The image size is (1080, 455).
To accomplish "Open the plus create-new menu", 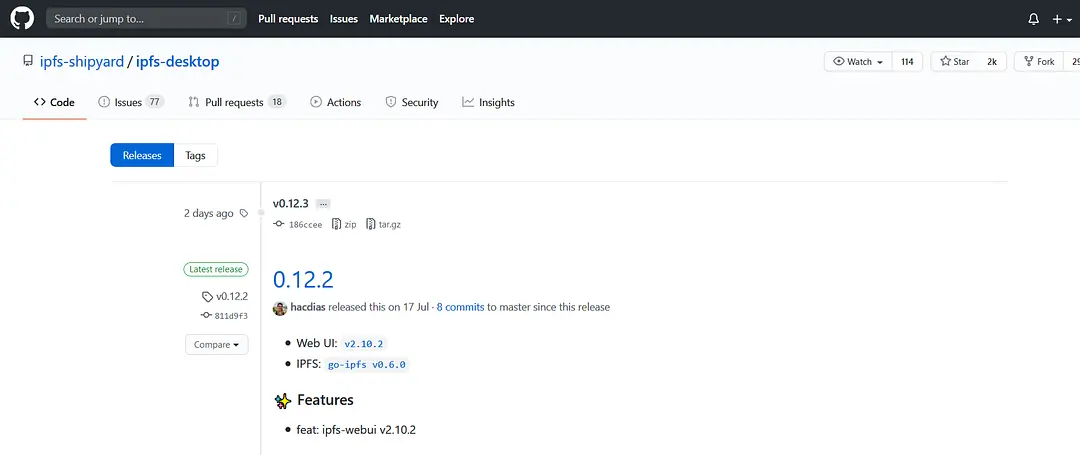I will click(1061, 19).
